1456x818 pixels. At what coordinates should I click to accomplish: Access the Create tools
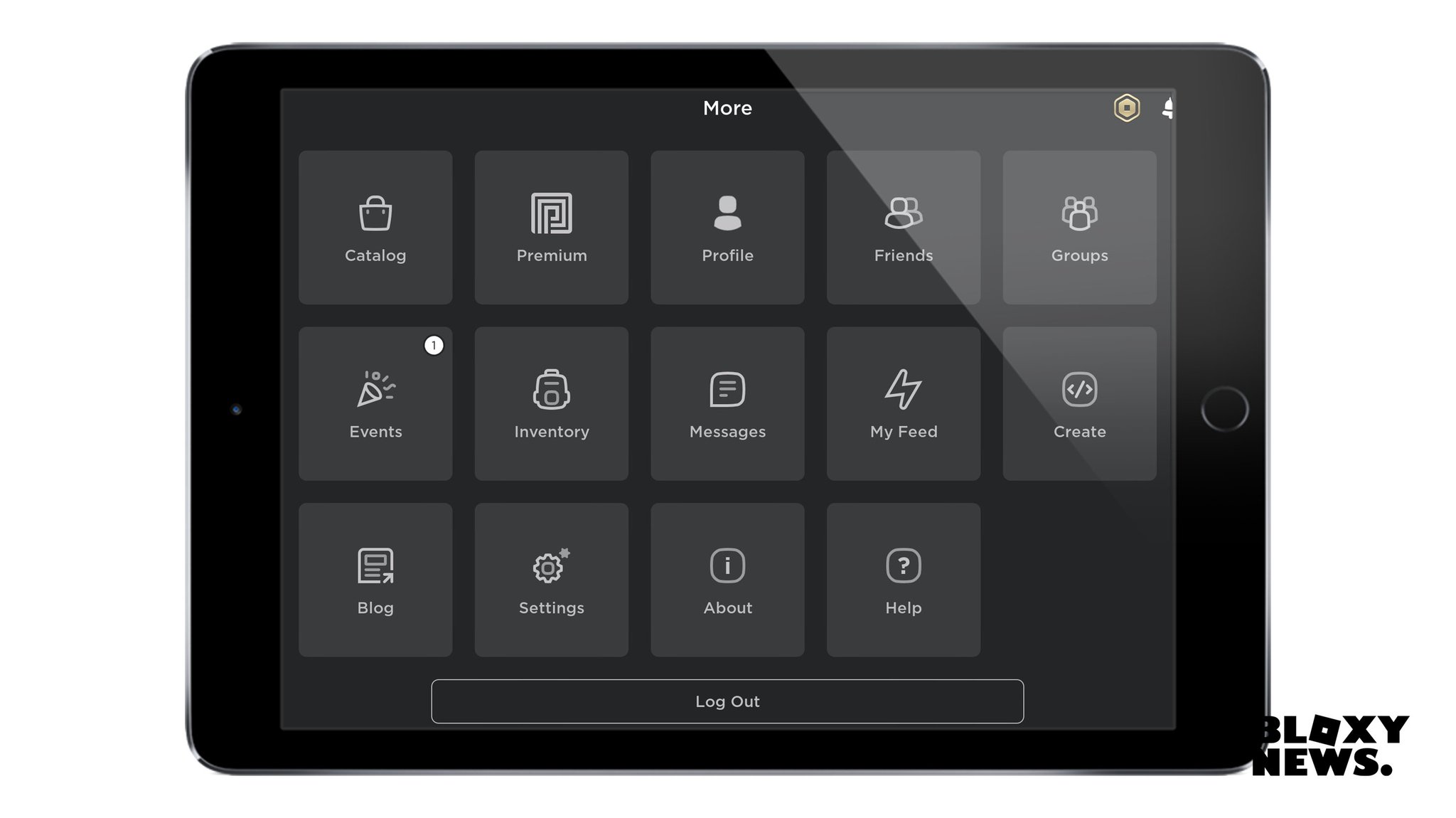click(x=1079, y=403)
